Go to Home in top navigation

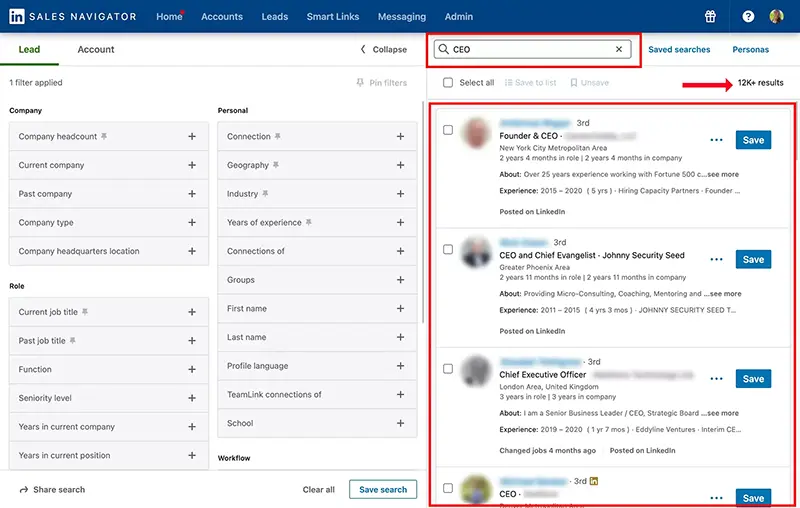(169, 16)
